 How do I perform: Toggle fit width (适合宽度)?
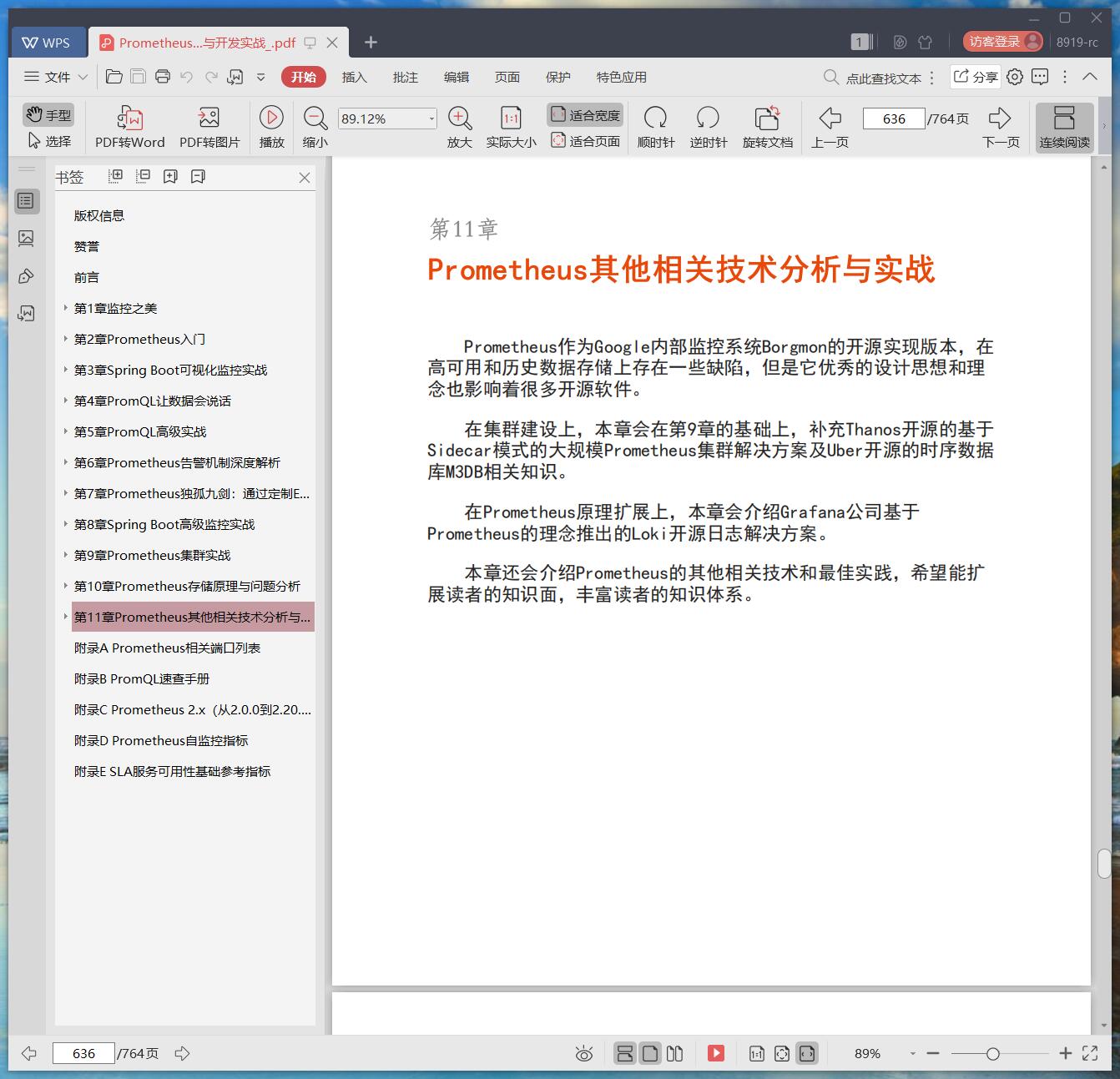pyautogui.click(x=585, y=115)
